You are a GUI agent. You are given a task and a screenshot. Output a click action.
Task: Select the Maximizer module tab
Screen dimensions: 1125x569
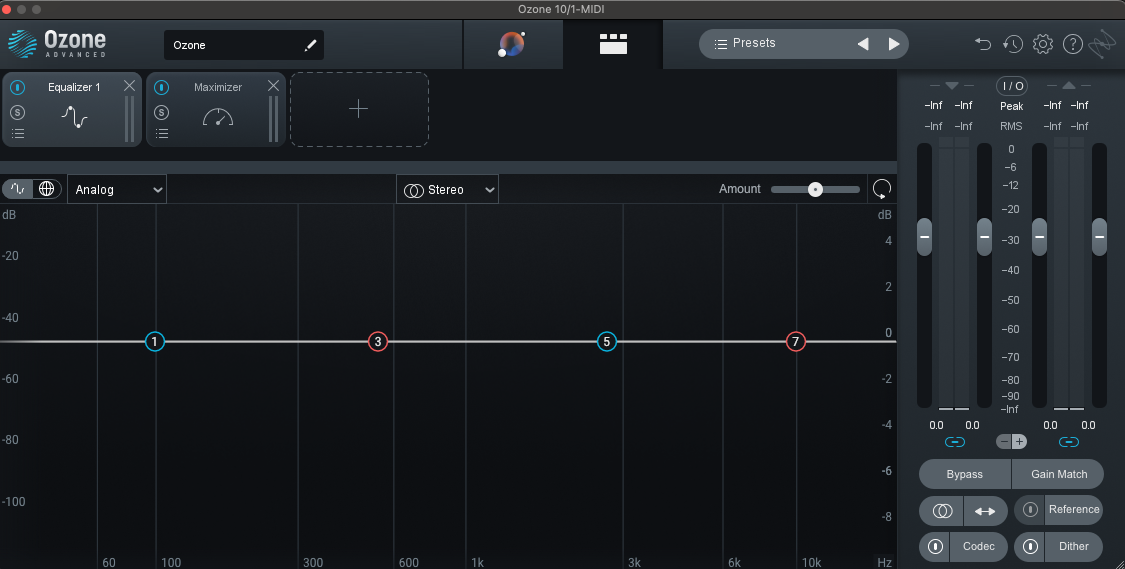[x=217, y=110]
